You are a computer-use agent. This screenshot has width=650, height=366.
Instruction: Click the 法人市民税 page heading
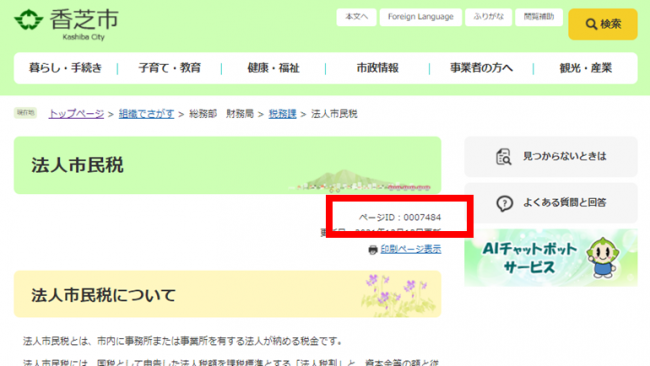[x=78, y=165]
